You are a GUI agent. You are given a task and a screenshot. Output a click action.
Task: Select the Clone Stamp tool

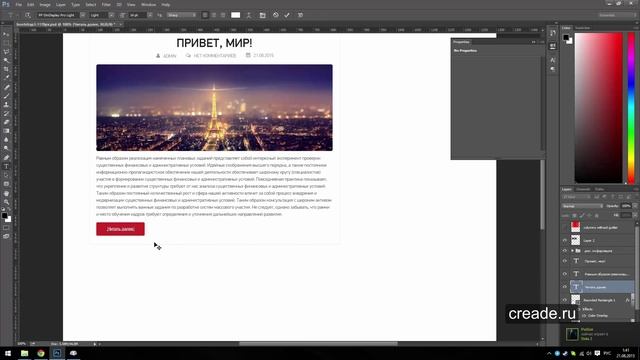tap(6, 104)
